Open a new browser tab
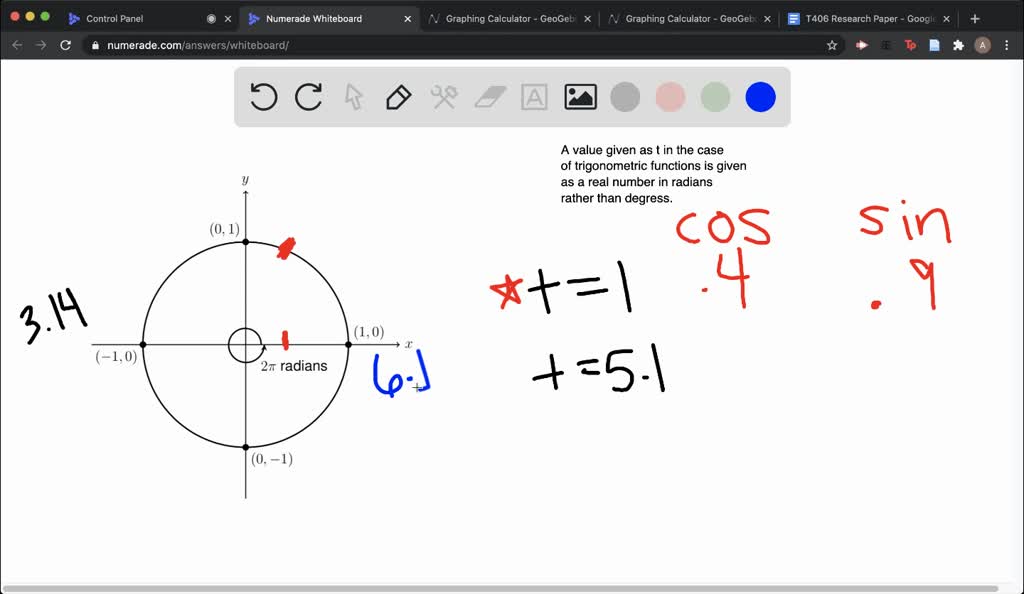The image size is (1024, 594). 975,18
